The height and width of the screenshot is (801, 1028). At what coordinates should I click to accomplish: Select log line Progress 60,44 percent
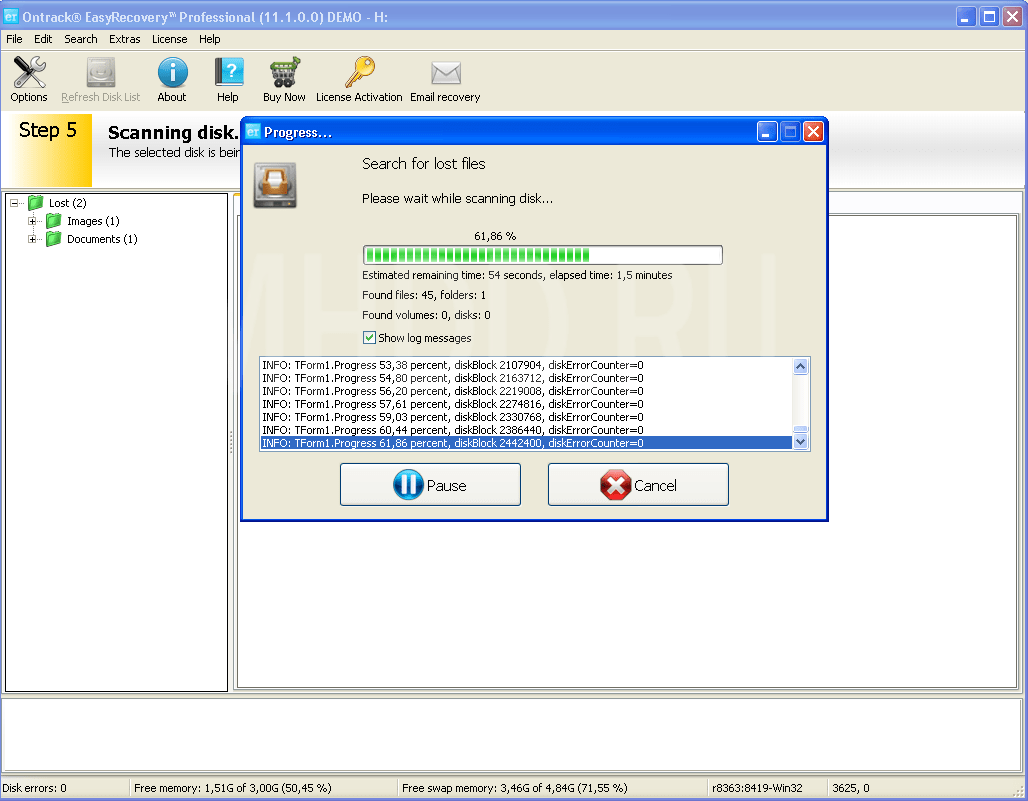526,430
